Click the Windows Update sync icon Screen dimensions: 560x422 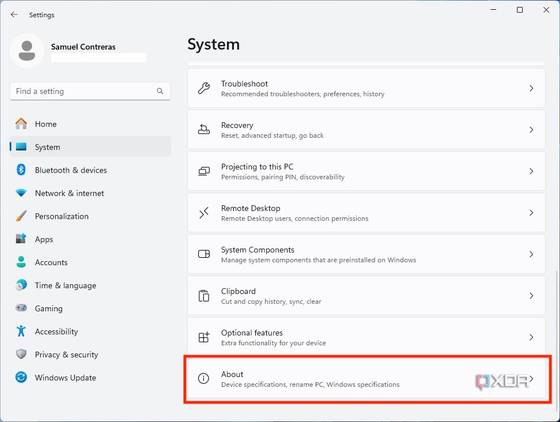coord(21,377)
